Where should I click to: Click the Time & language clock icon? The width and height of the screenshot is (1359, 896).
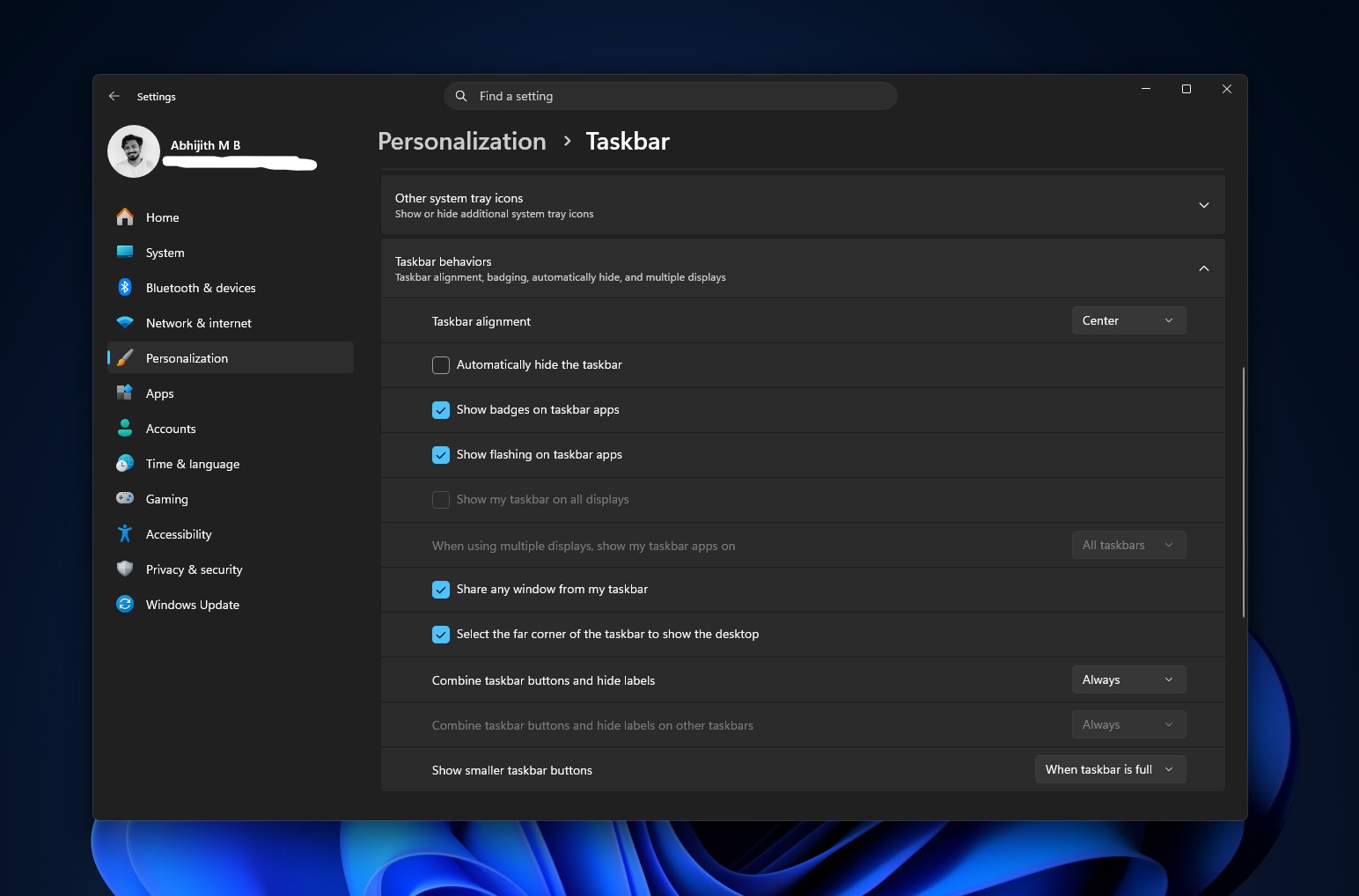(x=125, y=463)
